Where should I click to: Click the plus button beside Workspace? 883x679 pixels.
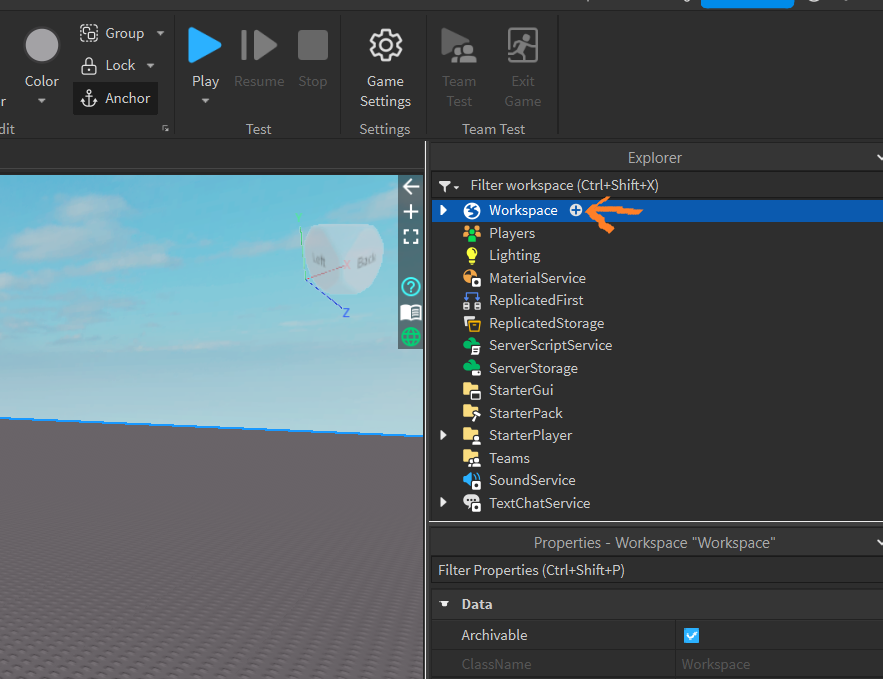[576, 210]
